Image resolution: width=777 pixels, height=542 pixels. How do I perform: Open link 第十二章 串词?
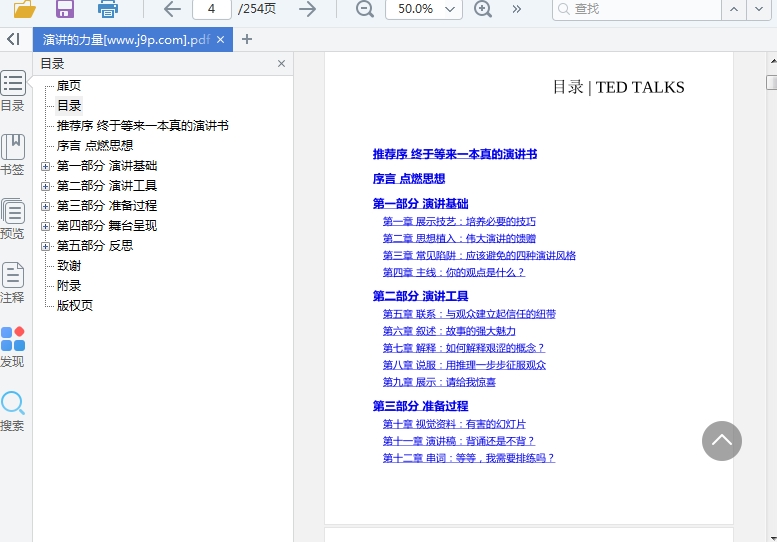(468, 458)
